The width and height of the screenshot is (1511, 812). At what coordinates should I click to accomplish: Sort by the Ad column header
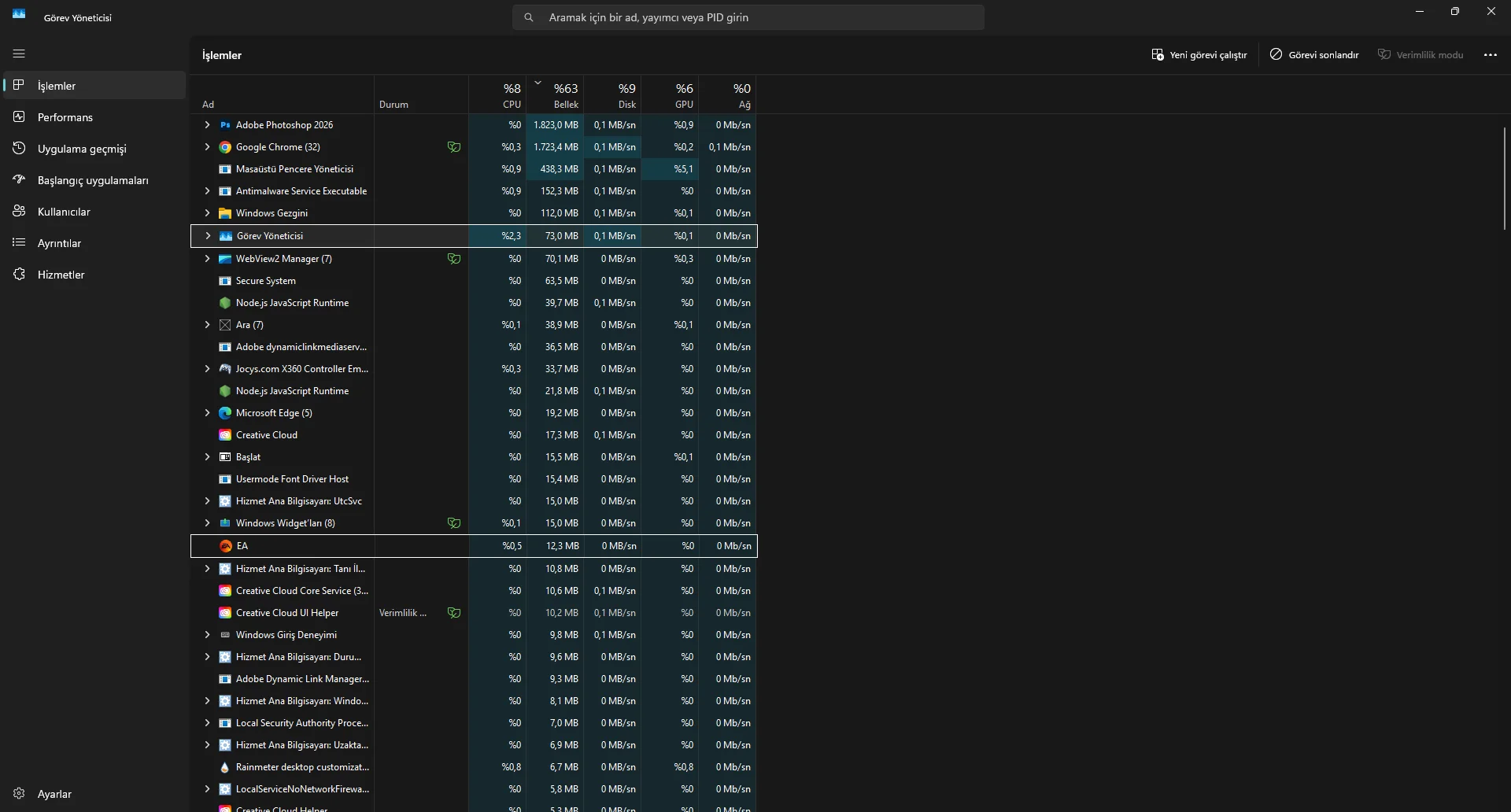(x=283, y=94)
